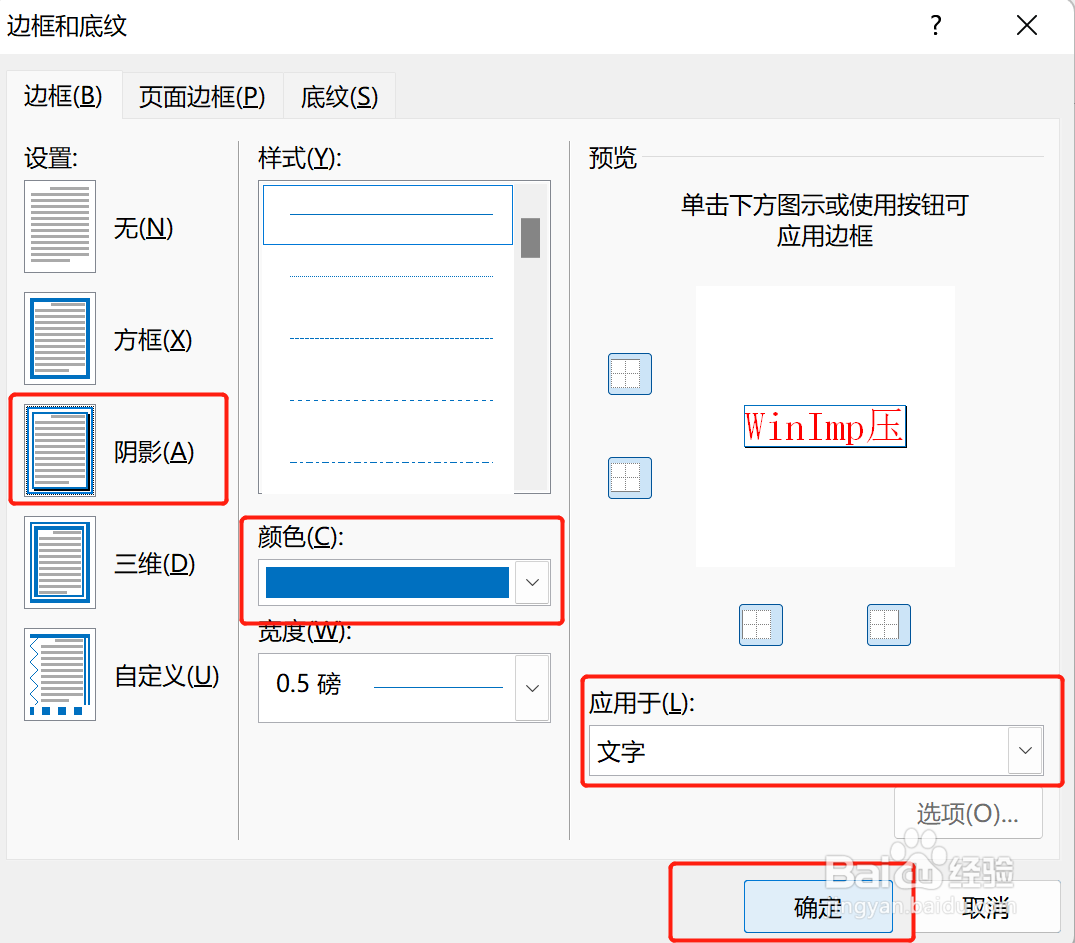The image size is (1075, 943).
Task: Click the bottom-left border apply button under preview
Action: click(761, 625)
